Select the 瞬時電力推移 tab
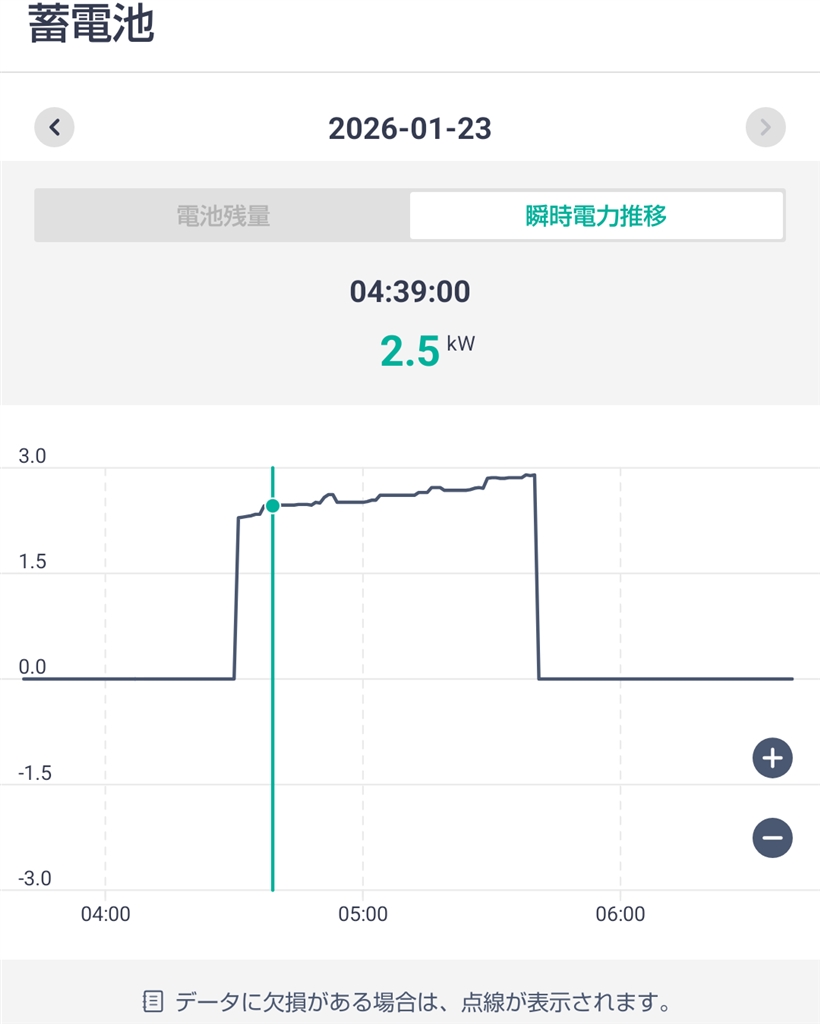This screenshot has width=820, height=1024. click(596, 215)
